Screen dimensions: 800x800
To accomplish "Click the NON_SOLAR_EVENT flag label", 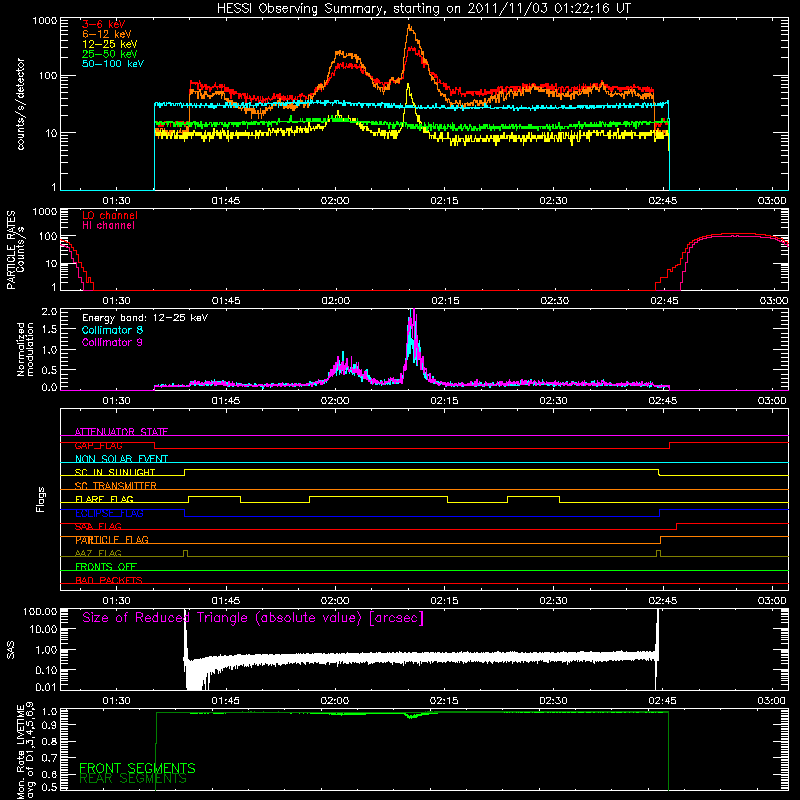I will point(121,459).
